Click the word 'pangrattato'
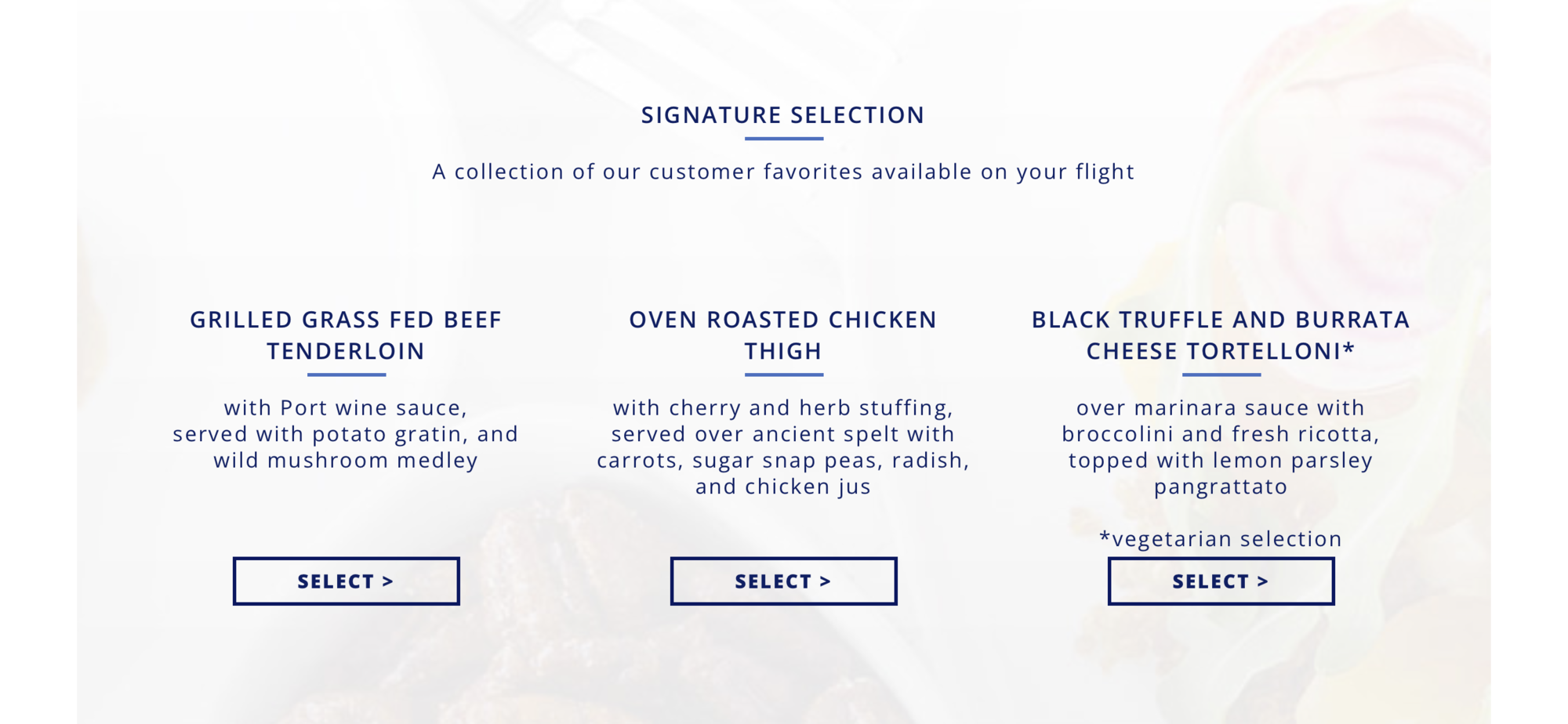 point(1221,487)
